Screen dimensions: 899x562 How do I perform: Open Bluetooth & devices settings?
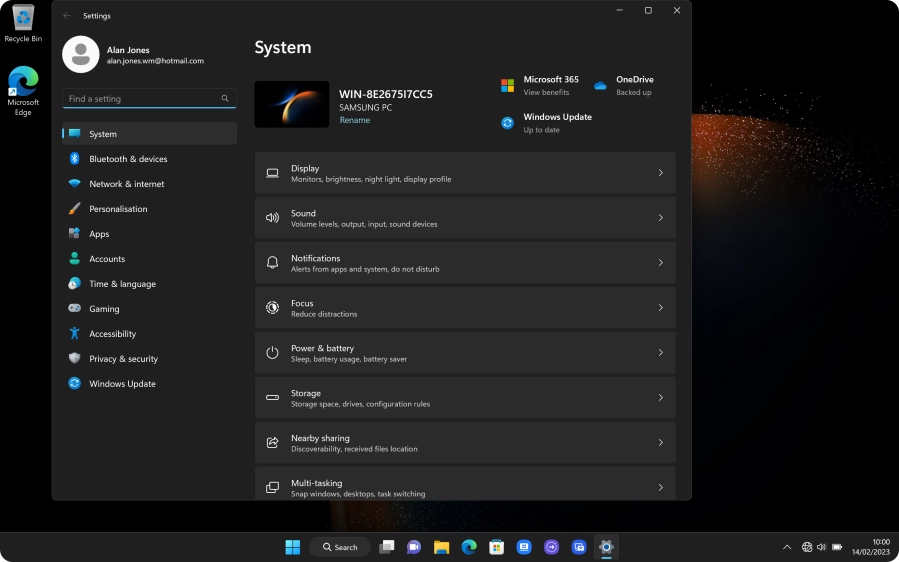point(128,159)
